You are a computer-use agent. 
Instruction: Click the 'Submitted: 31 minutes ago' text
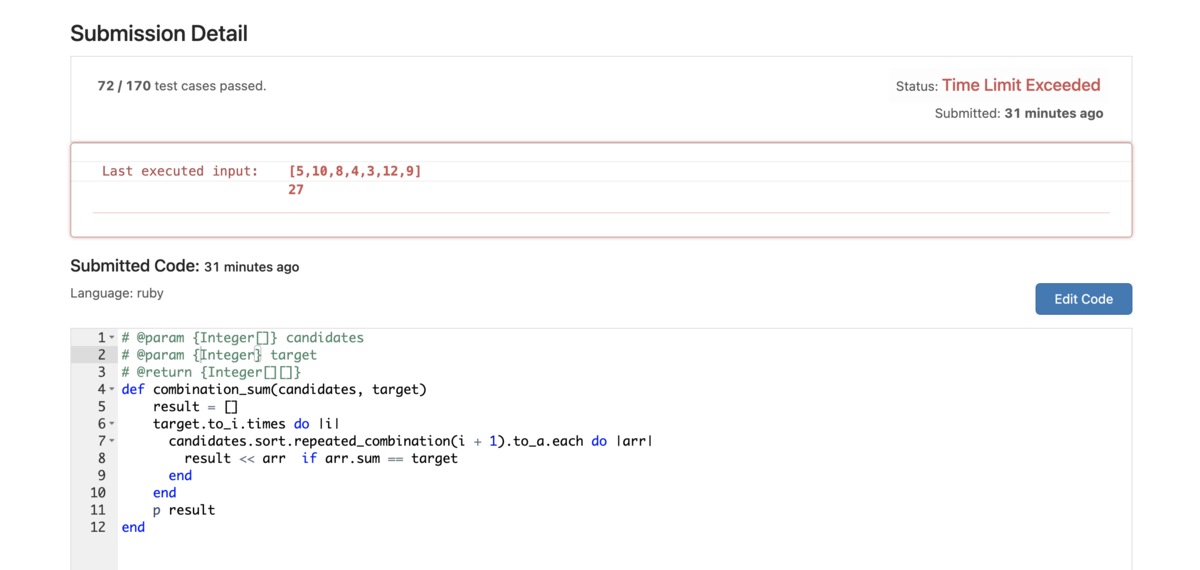pyautogui.click(x=1019, y=113)
